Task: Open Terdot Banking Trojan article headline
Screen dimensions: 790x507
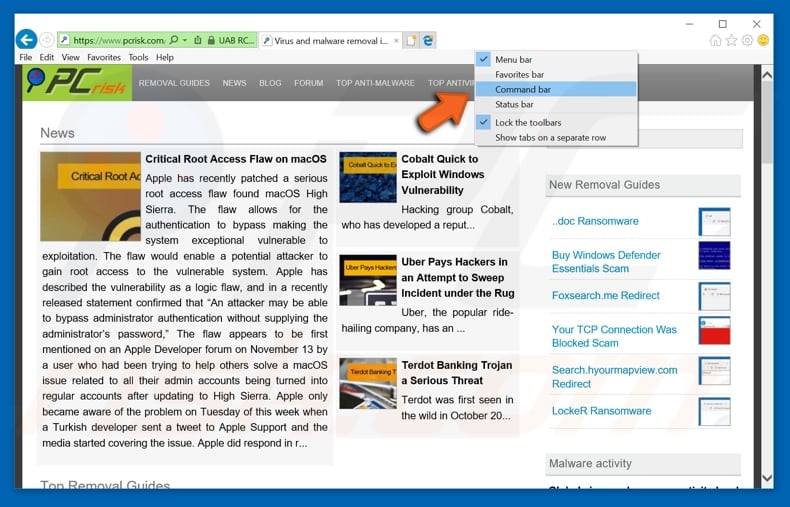Action: pyautogui.click(x=456, y=372)
